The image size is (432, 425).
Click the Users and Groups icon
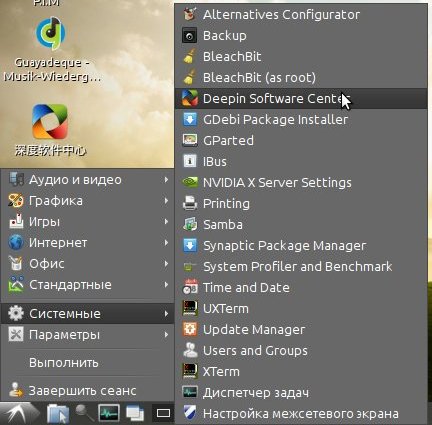click(190, 351)
